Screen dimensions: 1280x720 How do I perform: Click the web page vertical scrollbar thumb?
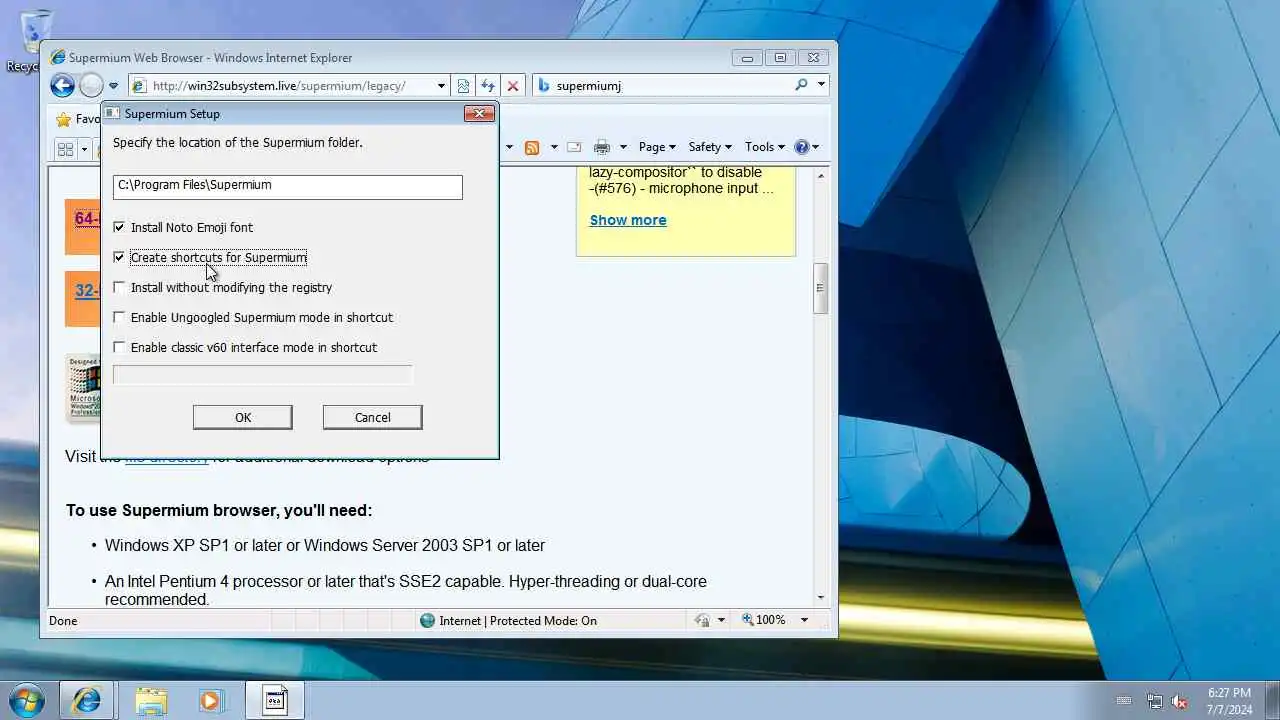[x=820, y=288]
